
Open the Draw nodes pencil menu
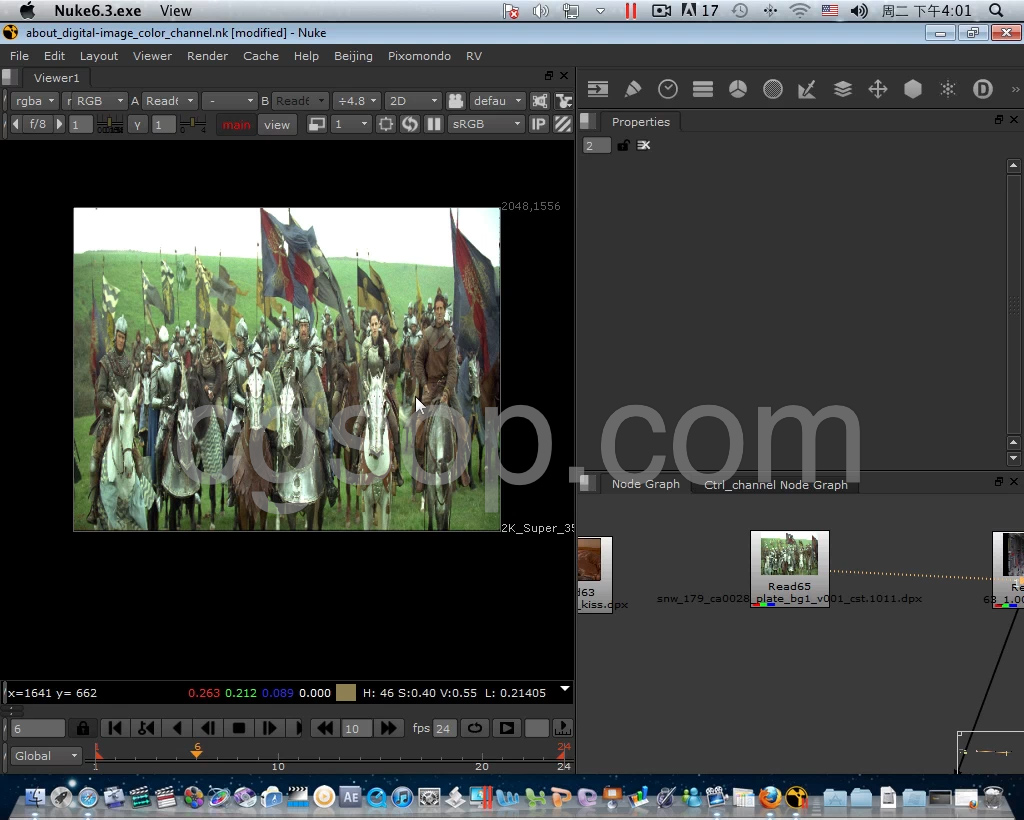click(633, 89)
